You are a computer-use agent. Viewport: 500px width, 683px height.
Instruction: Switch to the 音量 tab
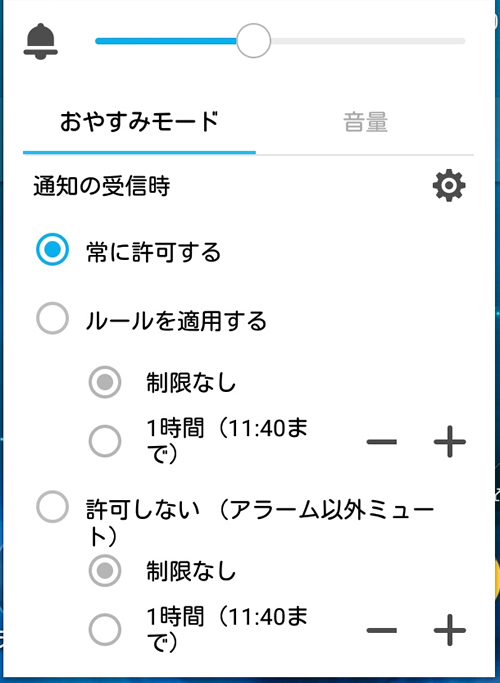click(x=365, y=122)
